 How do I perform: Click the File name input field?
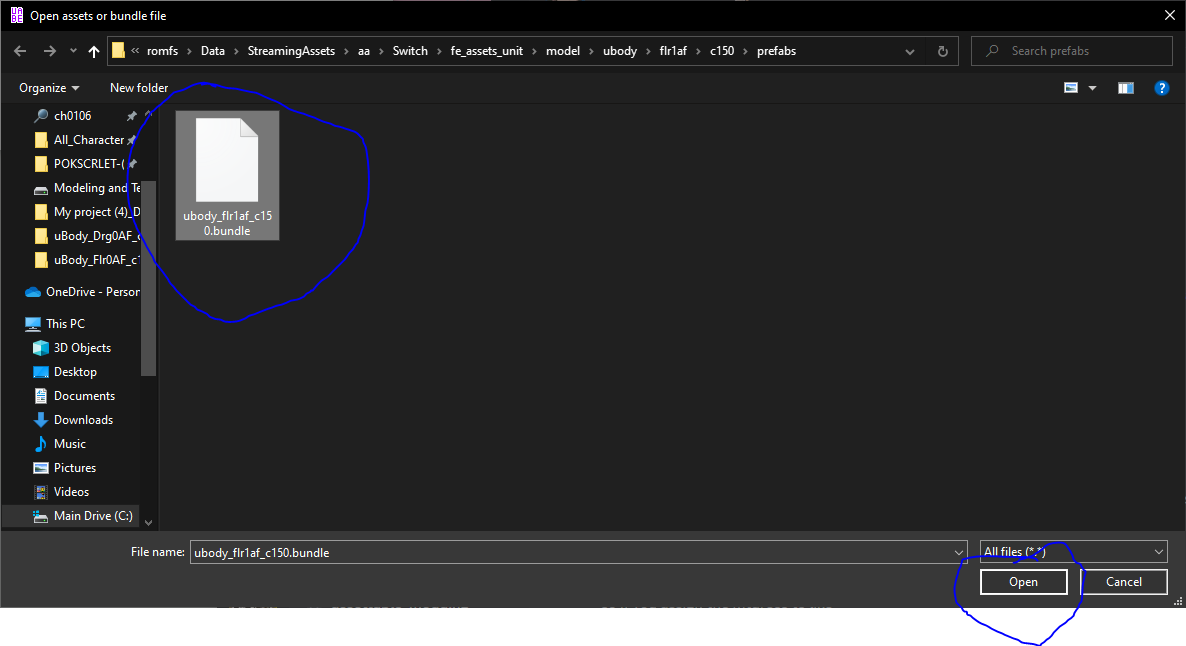tap(572, 552)
